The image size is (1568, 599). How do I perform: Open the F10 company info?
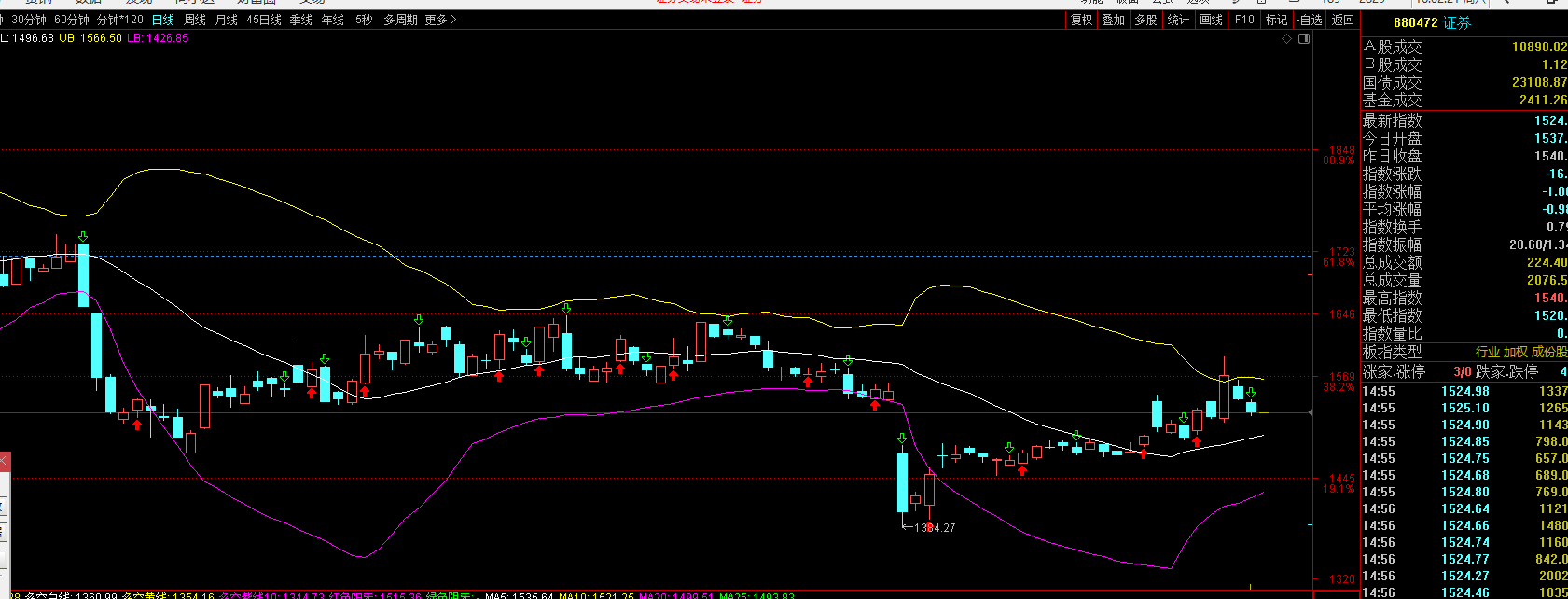pos(1244,20)
